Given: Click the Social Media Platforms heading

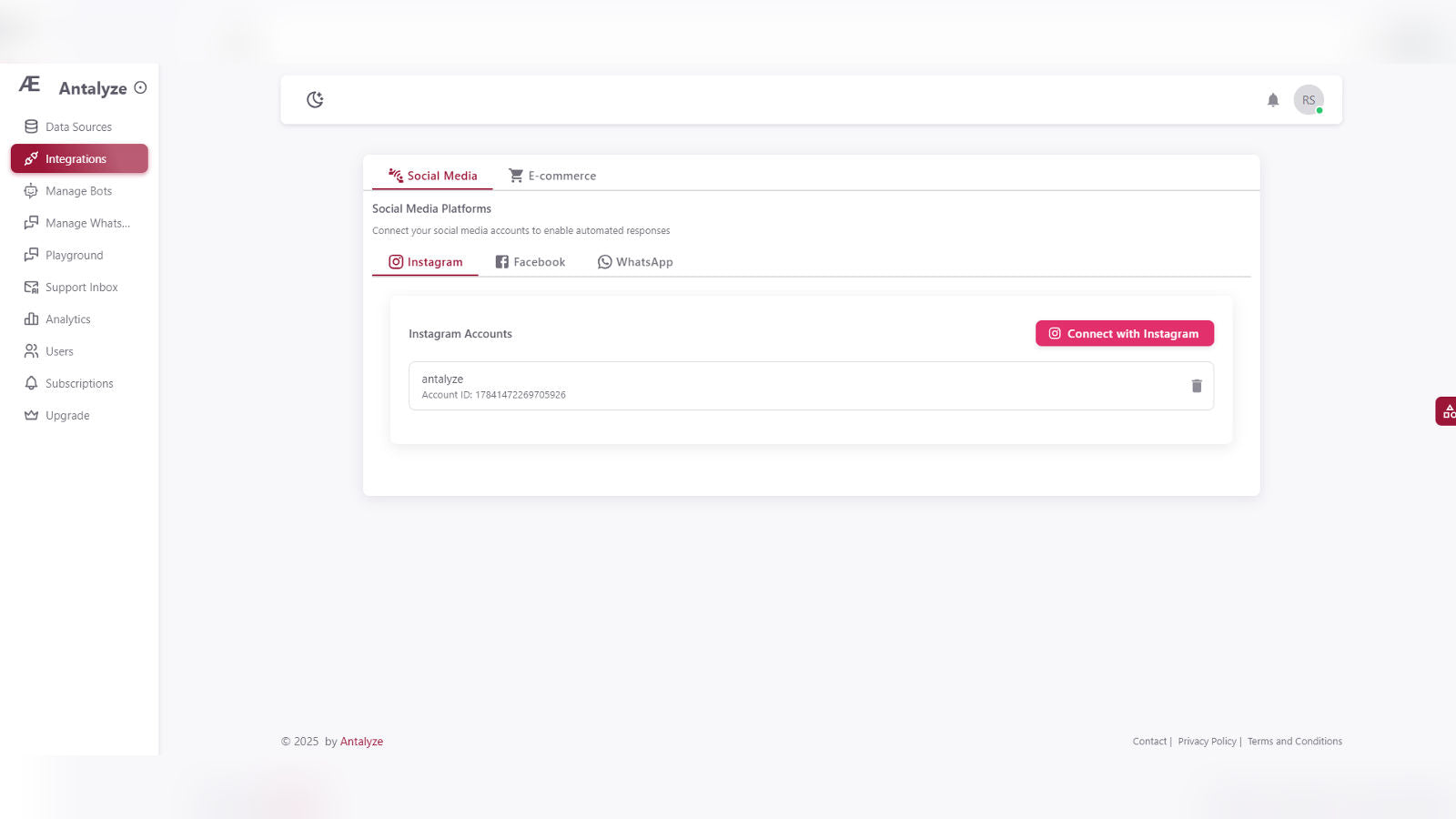Looking at the screenshot, I should pos(431,208).
